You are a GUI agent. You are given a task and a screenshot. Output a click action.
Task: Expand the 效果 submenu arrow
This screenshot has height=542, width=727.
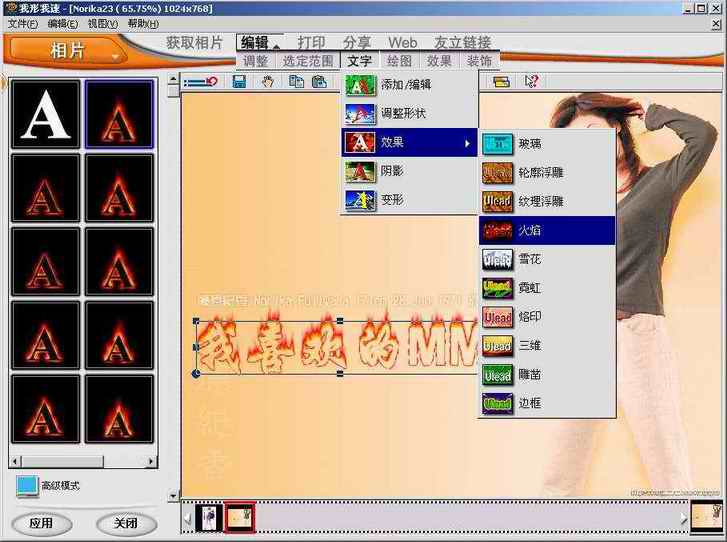click(467, 143)
